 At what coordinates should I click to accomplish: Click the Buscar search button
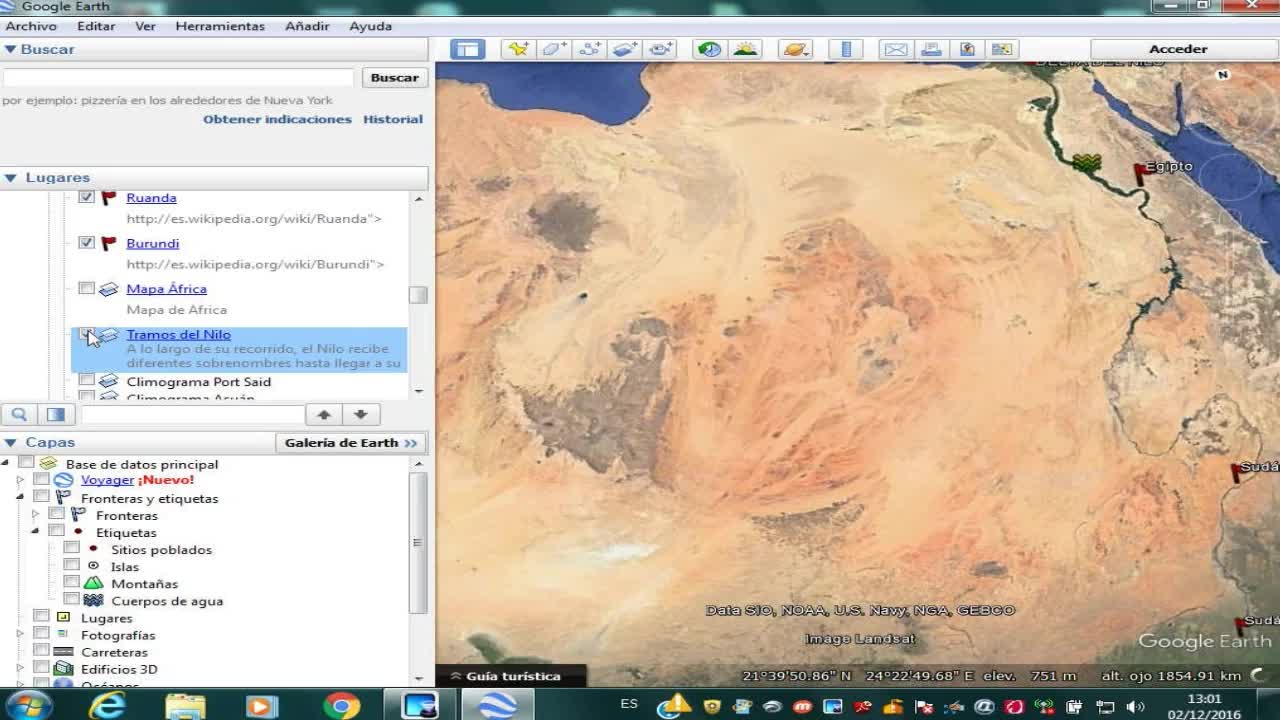(394, 77)
